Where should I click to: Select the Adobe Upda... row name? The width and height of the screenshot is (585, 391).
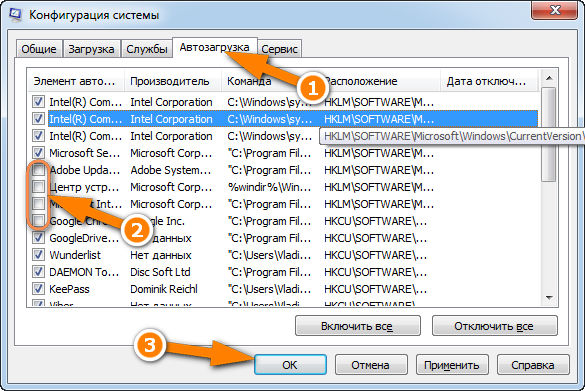point(85,170)
